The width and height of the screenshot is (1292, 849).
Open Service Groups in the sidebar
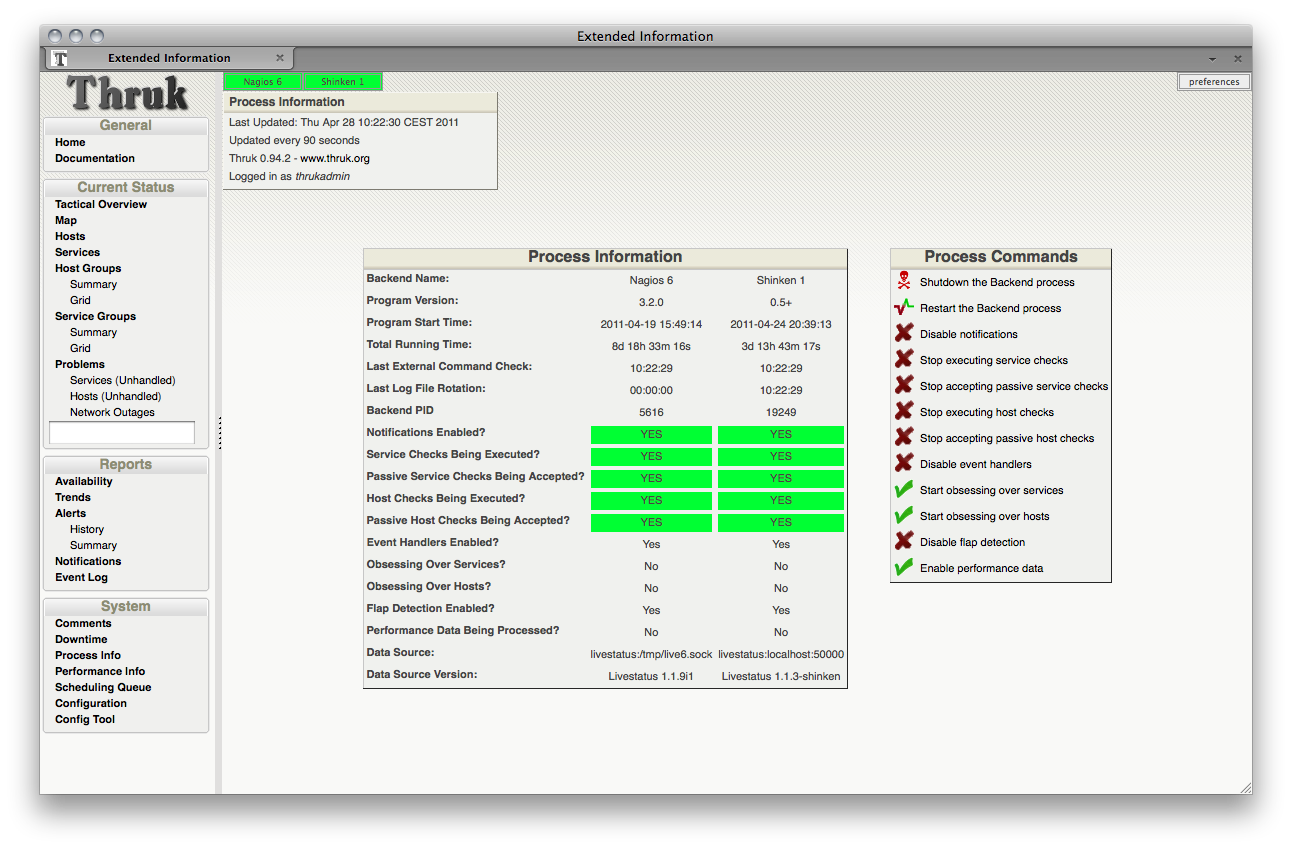95,316
